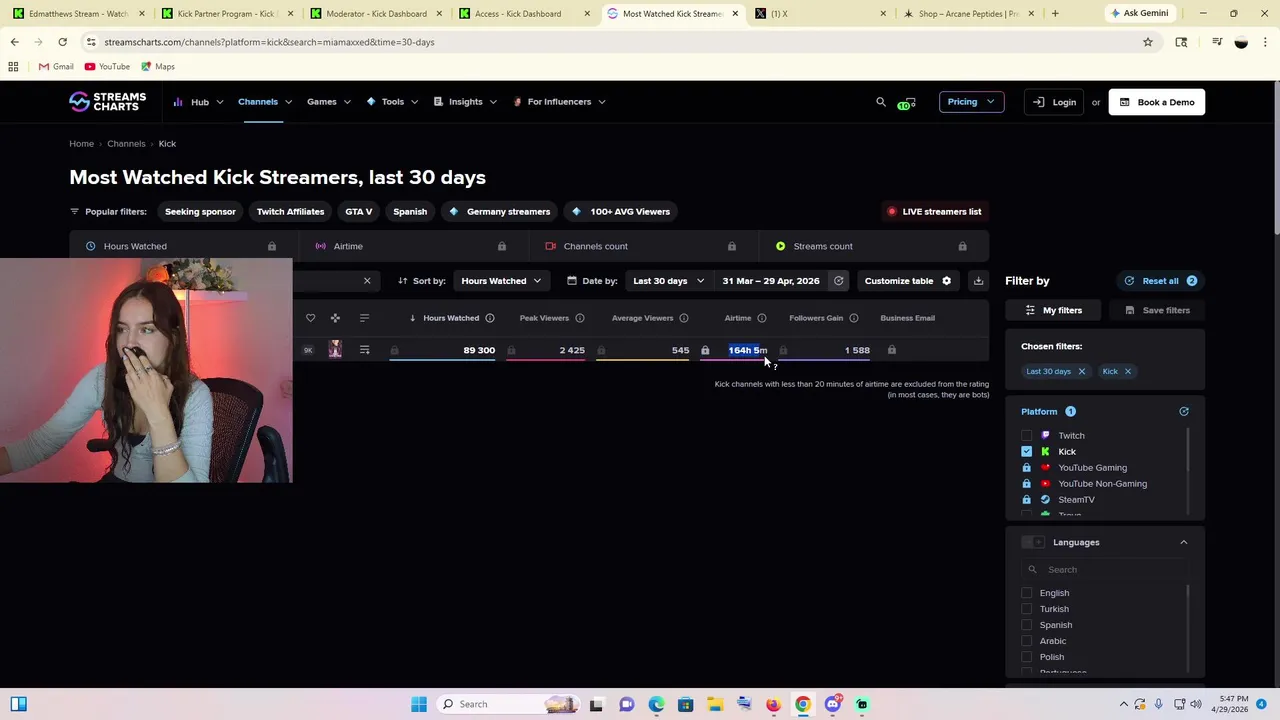The width and height of the screenshot is (1280, 720).
Task: Expand the Channels navigation dropdown
Action: 265,102
